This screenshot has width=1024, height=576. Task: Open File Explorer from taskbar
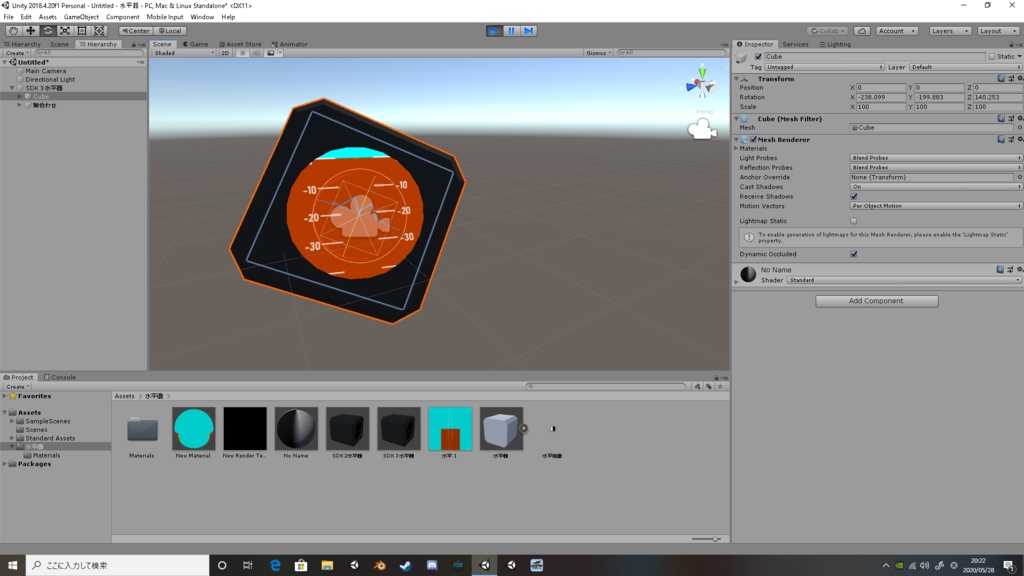[x=327, y=565]
